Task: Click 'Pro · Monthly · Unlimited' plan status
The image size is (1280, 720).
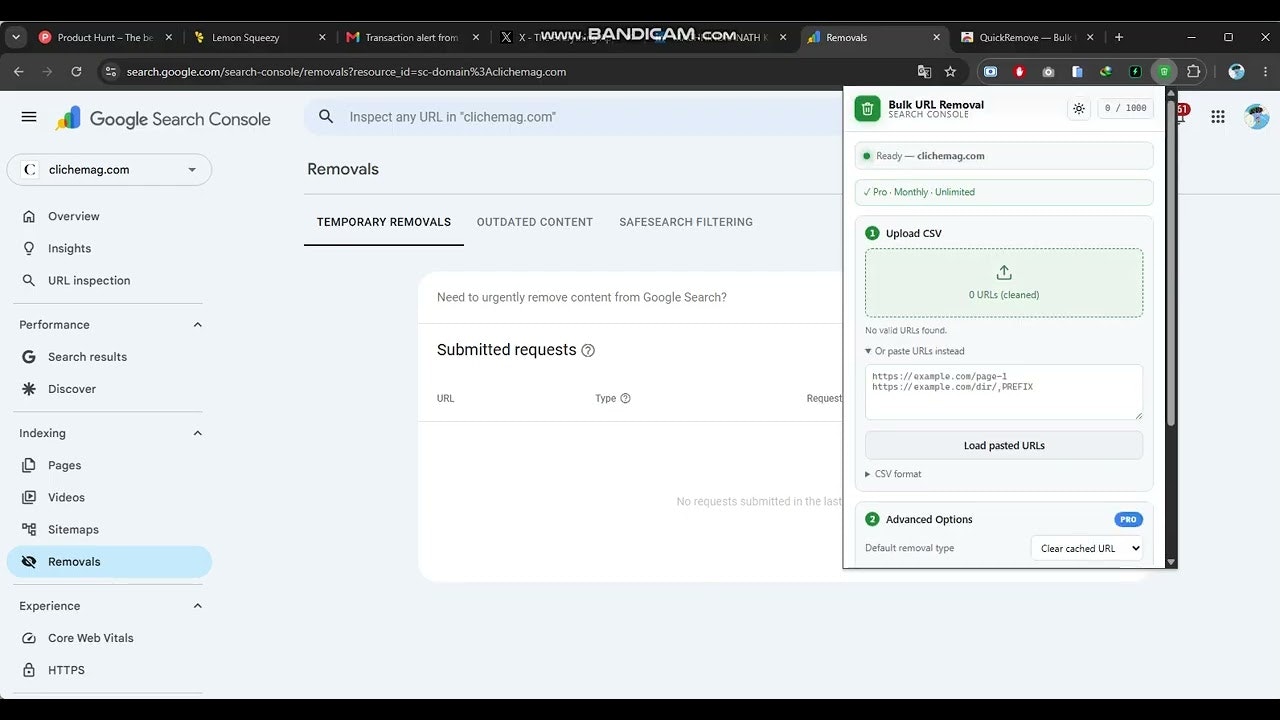Action: click(1004, 192)
